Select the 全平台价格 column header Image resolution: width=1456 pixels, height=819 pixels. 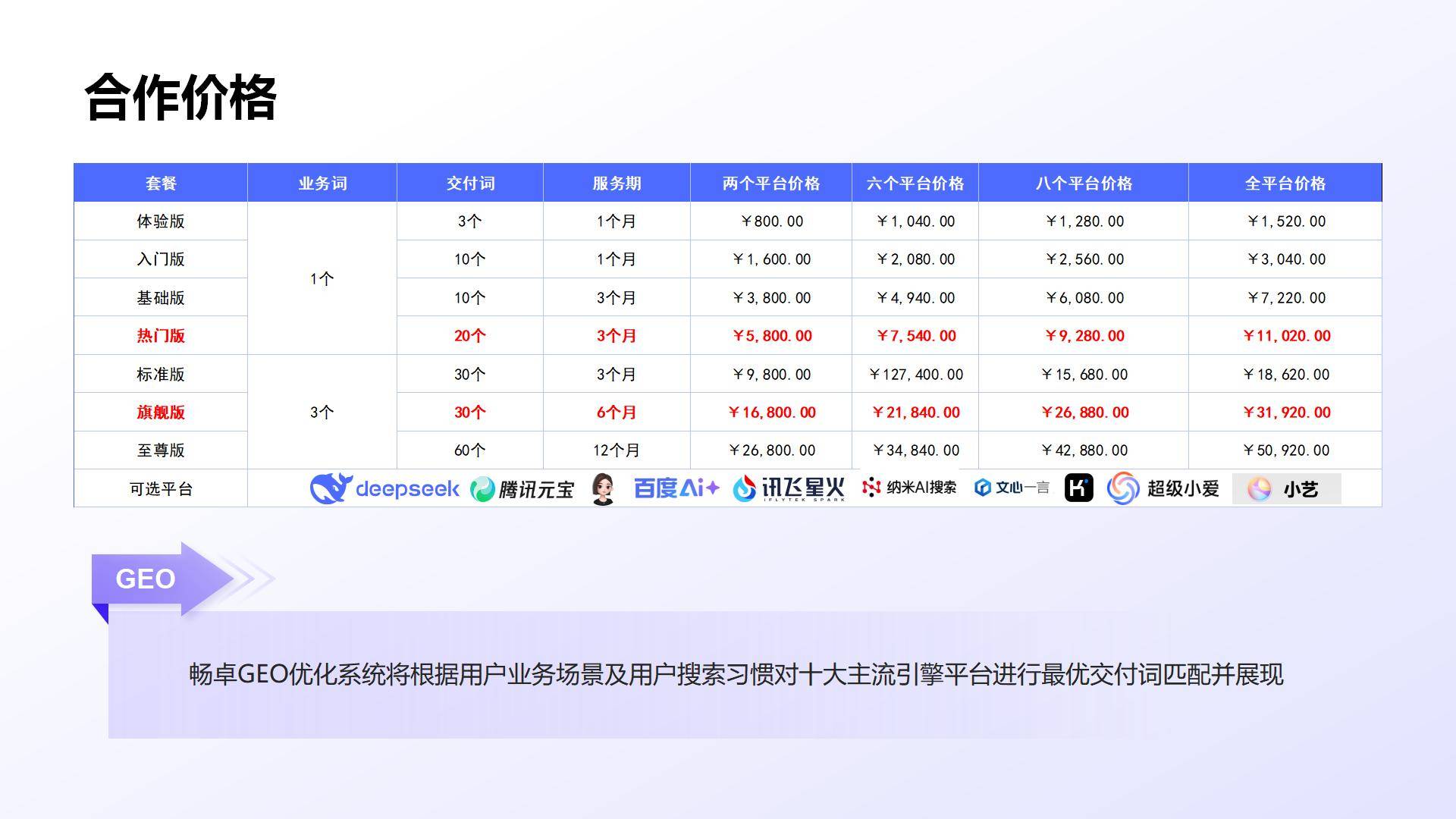click(1285, 183)
